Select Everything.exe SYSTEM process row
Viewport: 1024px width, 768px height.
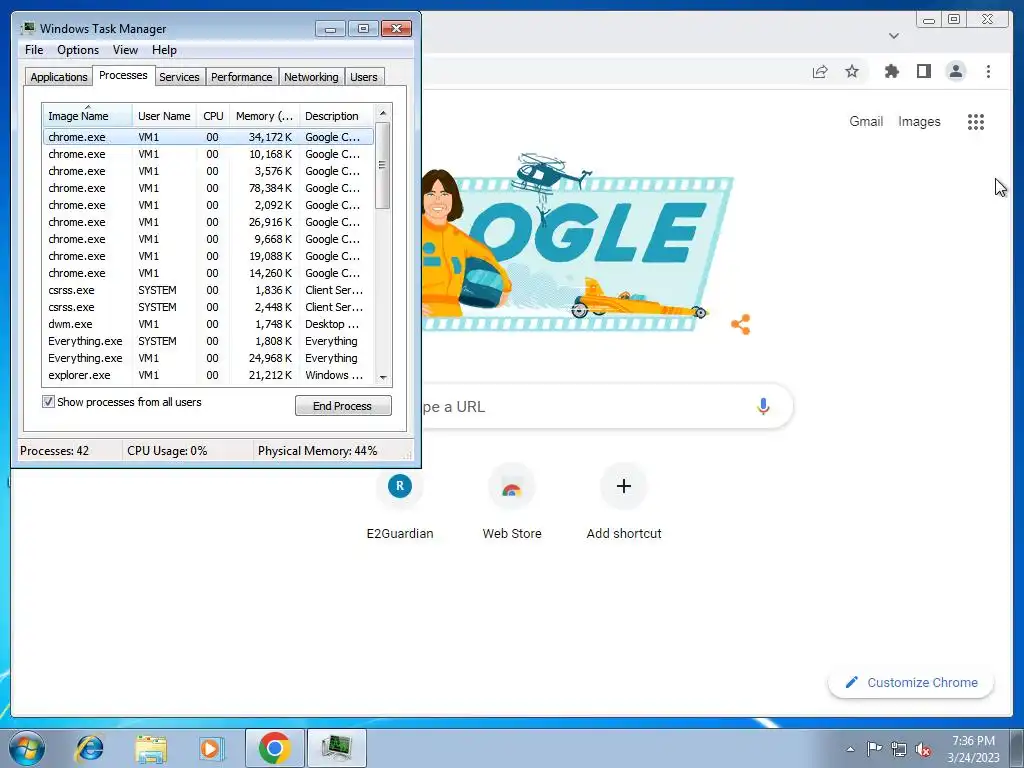[208, 341]
